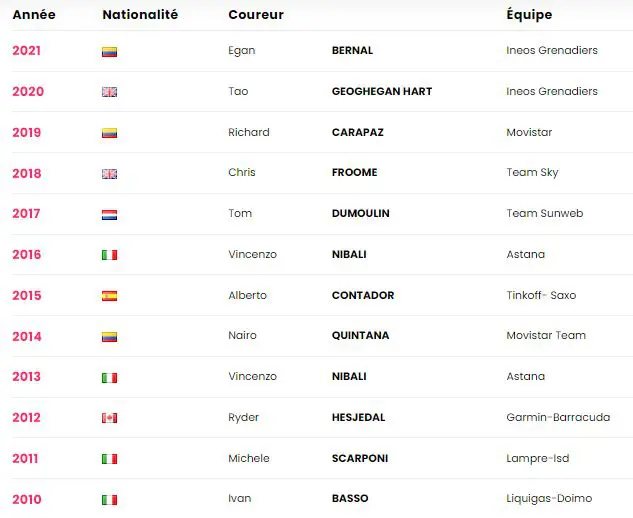Click the Italian flag in the 2016 row
Viewport: 633px width, 518px height.
pyautogui.click(x=110, y=255)
